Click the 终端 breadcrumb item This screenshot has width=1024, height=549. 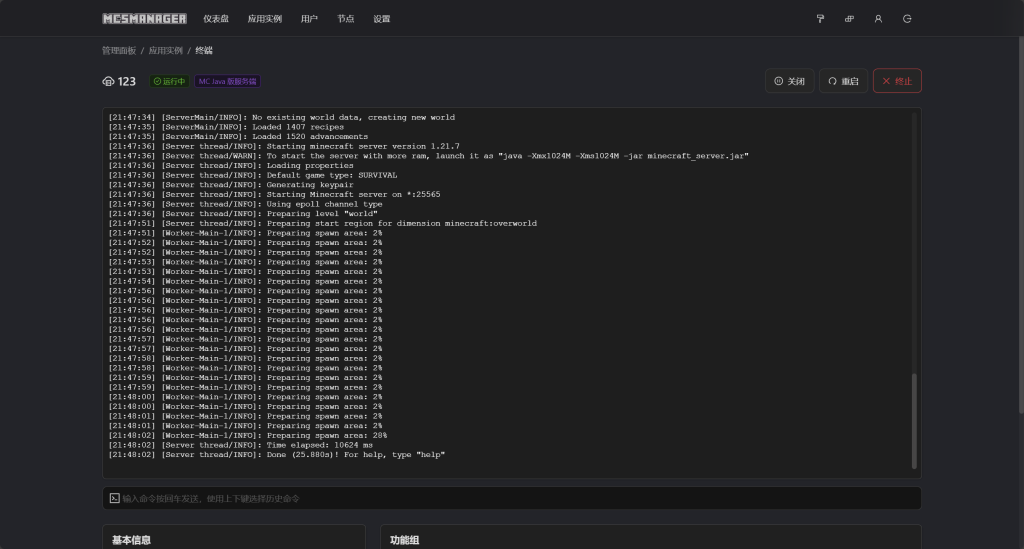(x=204, y=50)
